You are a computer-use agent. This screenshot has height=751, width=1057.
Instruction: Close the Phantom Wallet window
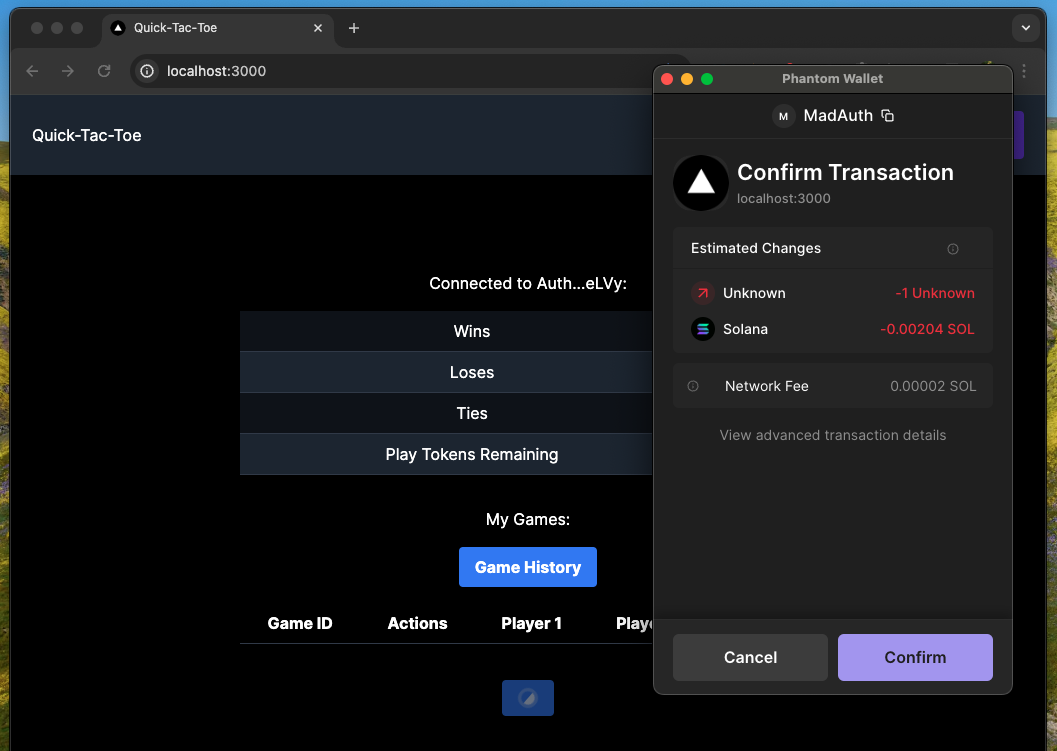[x=667, y=79]
